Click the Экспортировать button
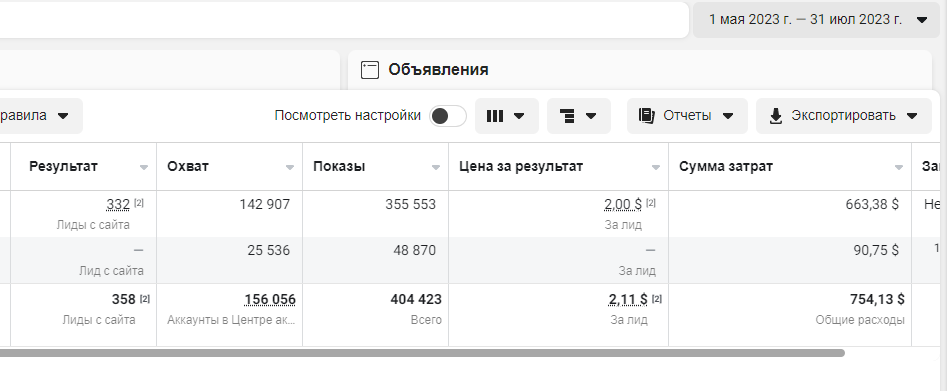 pos(844,116)
